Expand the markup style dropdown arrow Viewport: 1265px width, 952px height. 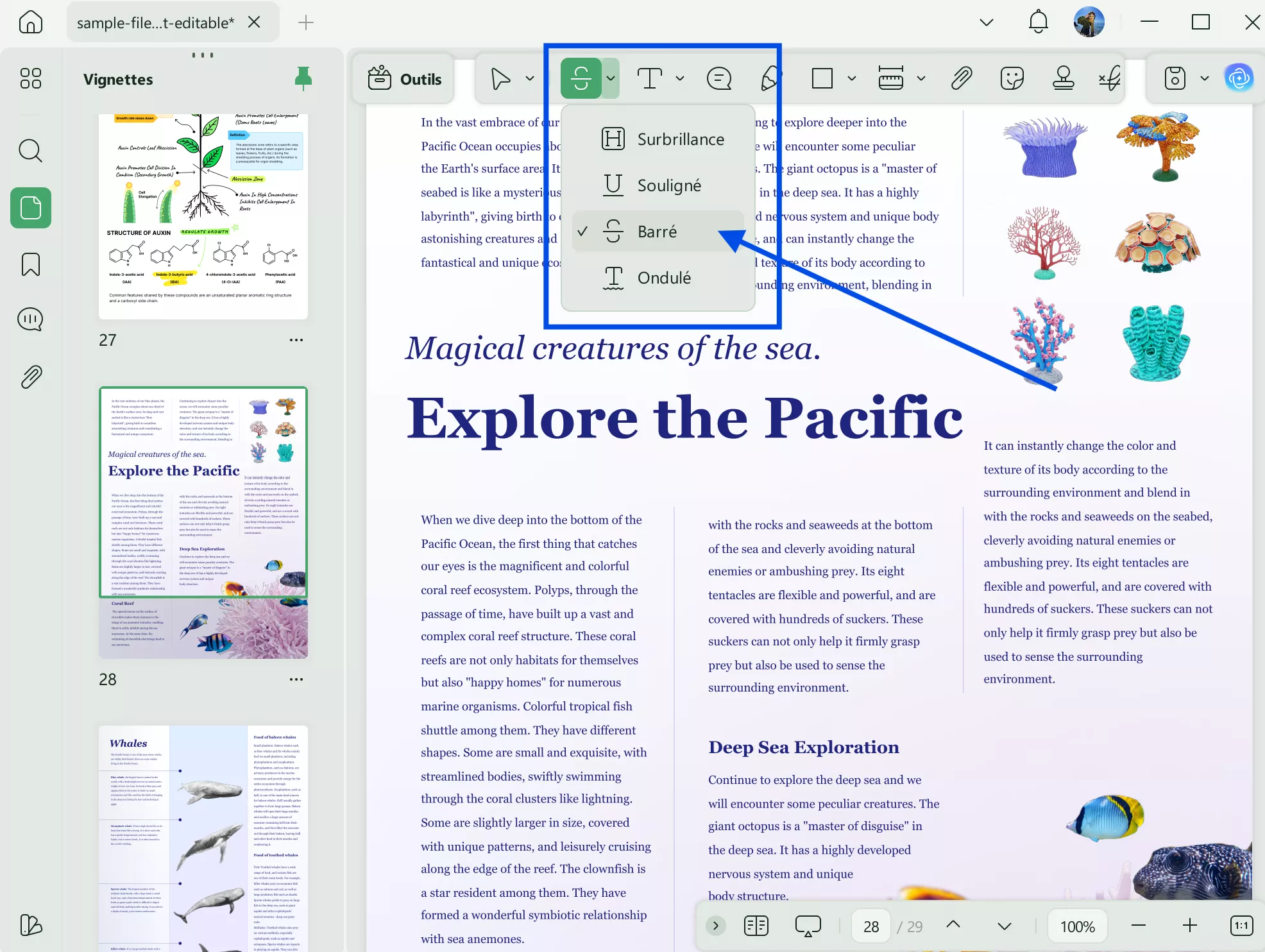[611, 78]
